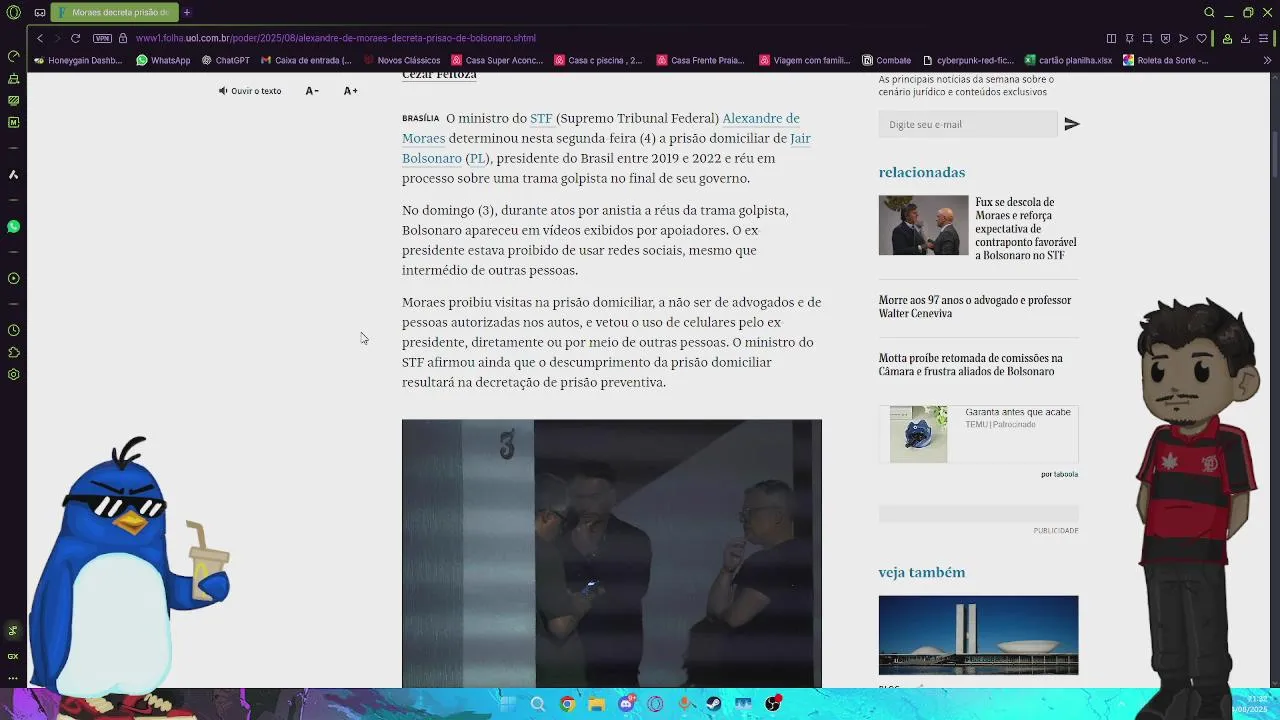The image size is (1280, 720).
Task: Switch to the Moraes decreta prisão tab
Action: (x=114, y=12)
